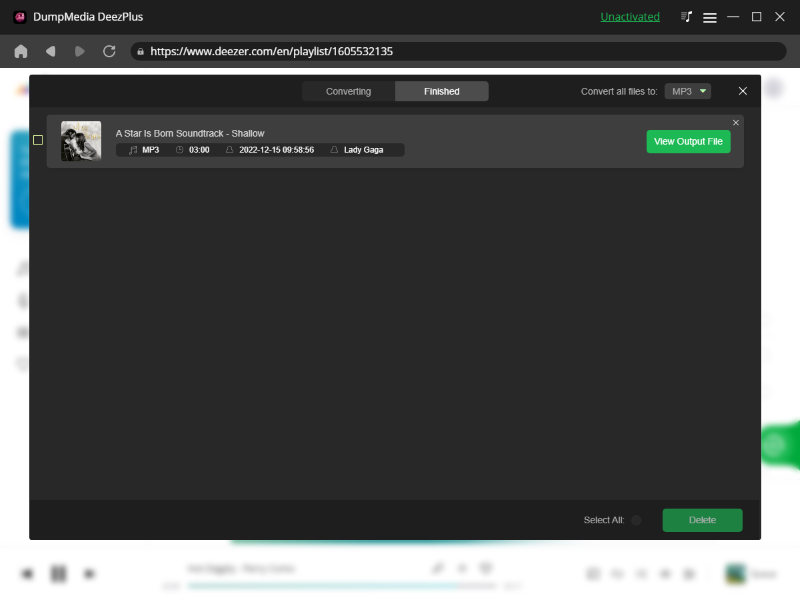Image resolution: width=800 pixels, height=600 pixels.
Task: Open the hamburger menu icon
Action: (710, 16)
